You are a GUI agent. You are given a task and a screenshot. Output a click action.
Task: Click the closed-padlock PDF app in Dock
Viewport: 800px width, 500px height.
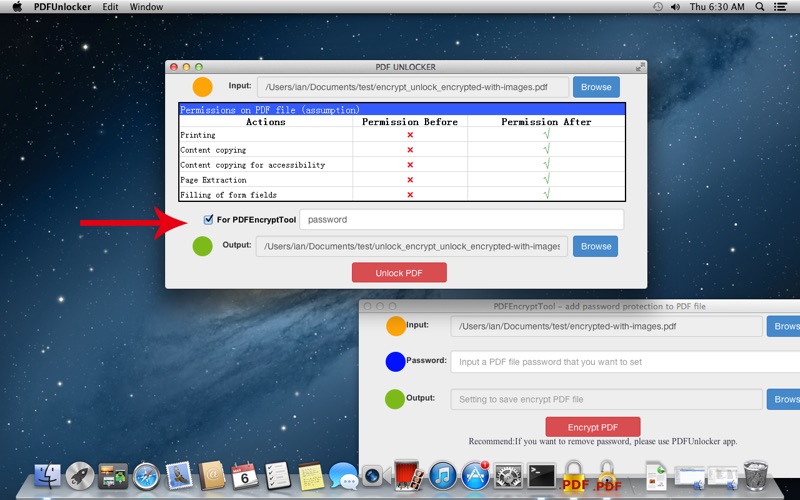[574, 475]
